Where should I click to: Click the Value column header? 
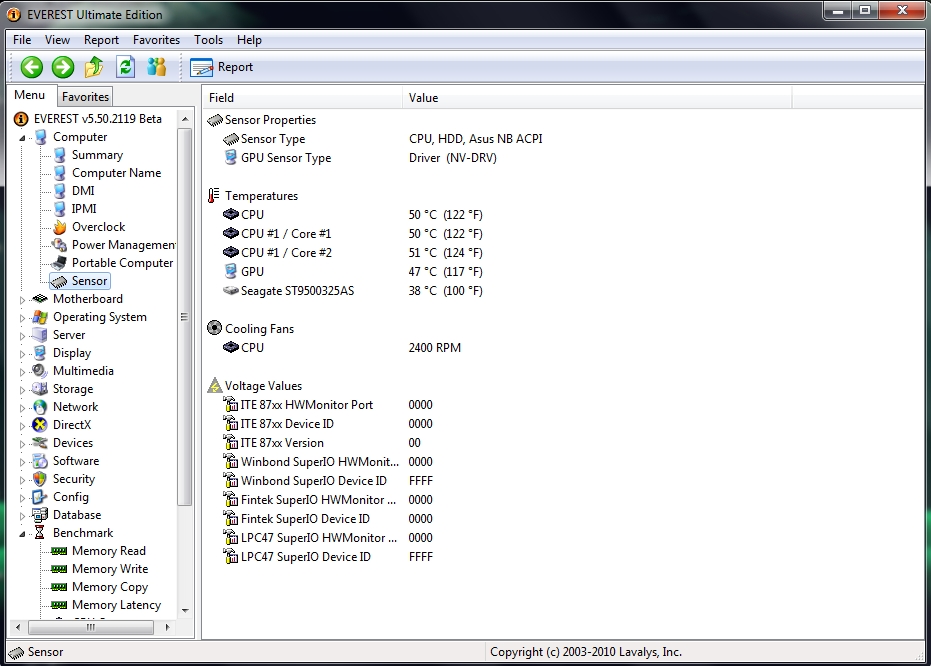click(x=597, y=98)
